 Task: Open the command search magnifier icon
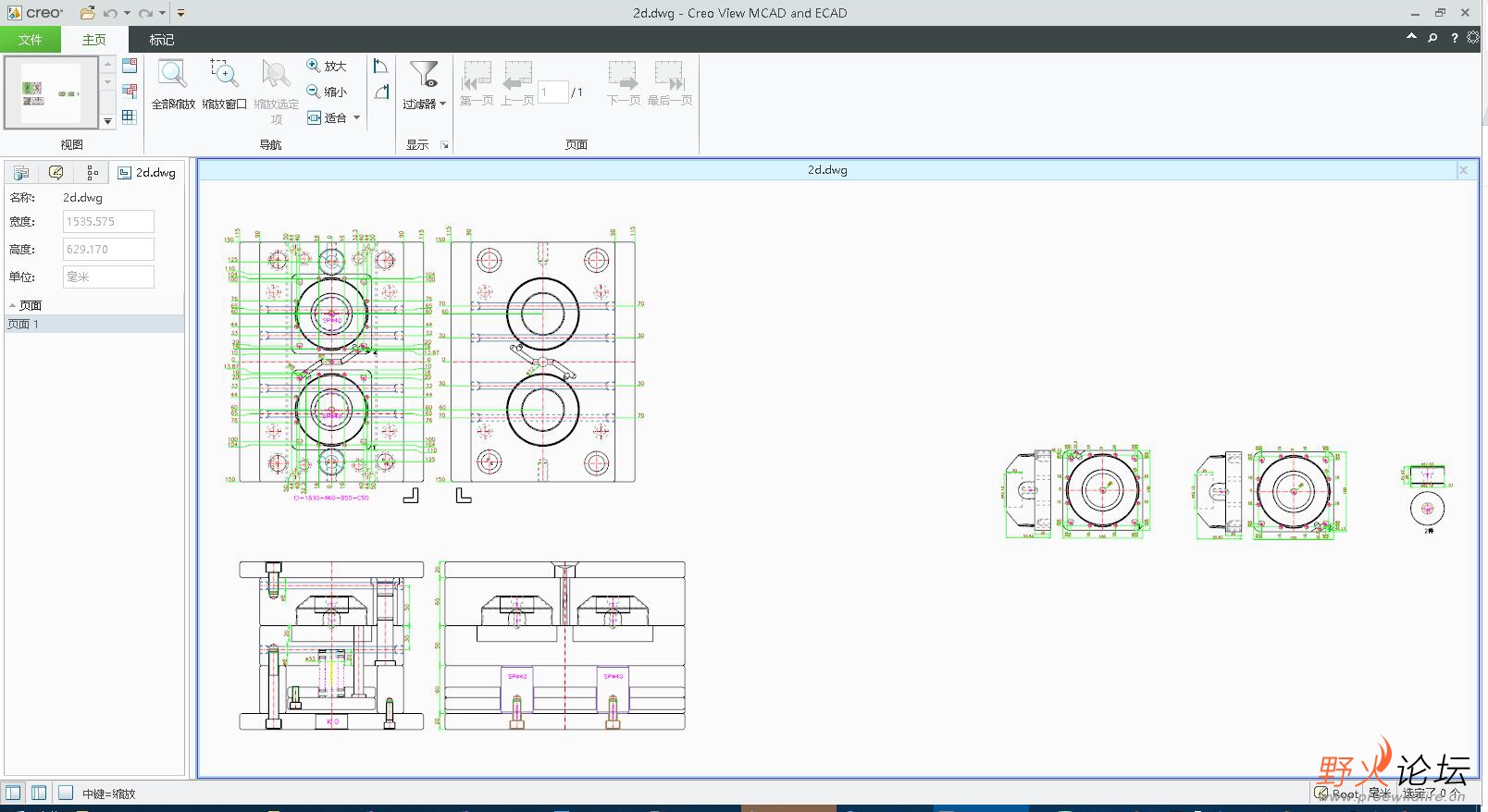(1432, 38)
